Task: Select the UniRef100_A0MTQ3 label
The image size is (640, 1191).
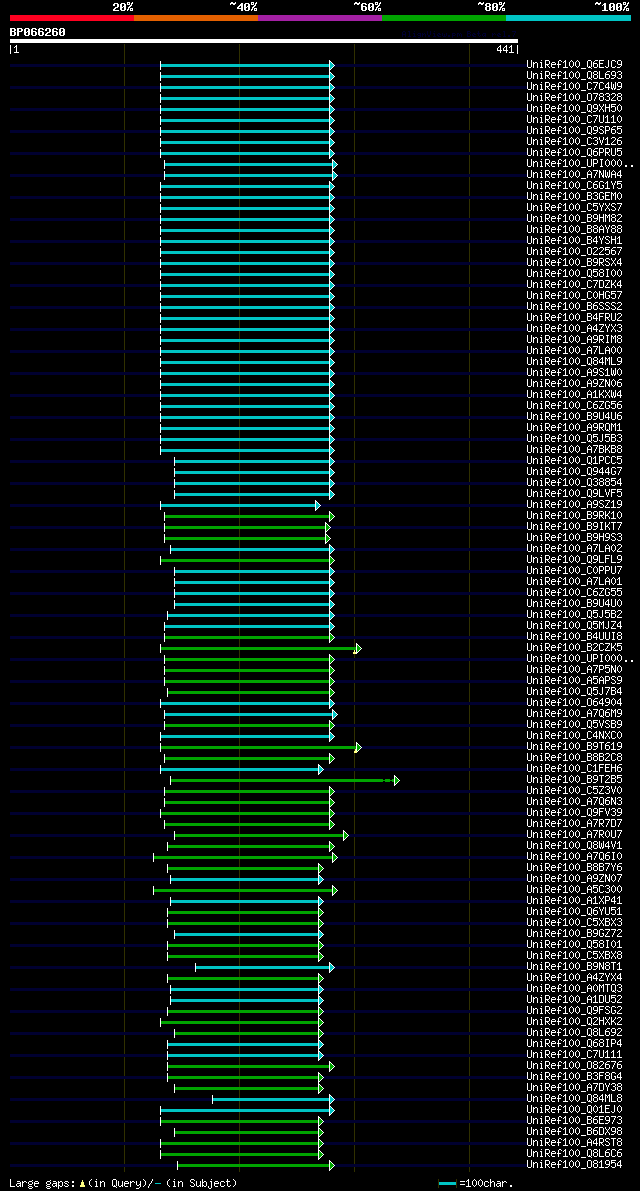Action: coord(574,990)
